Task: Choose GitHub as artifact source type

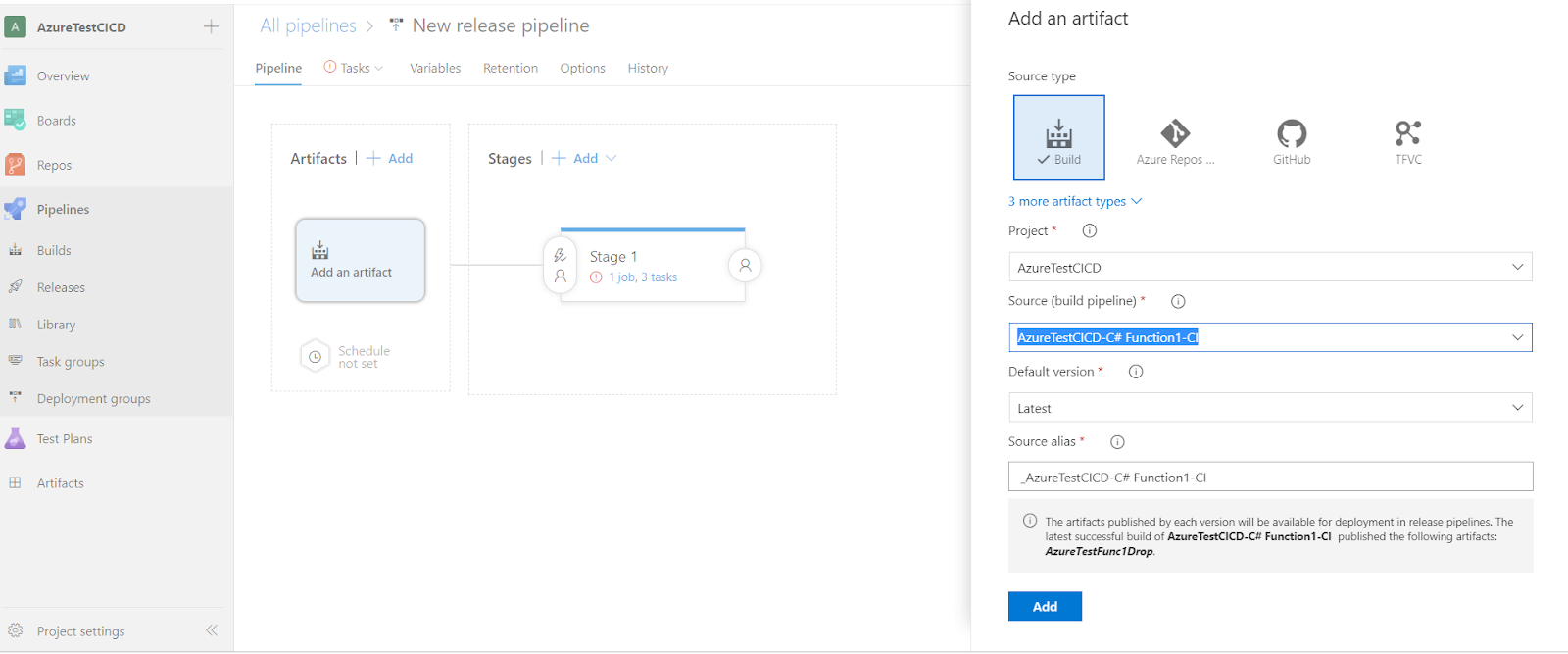Action: [x=1292, y=139]
